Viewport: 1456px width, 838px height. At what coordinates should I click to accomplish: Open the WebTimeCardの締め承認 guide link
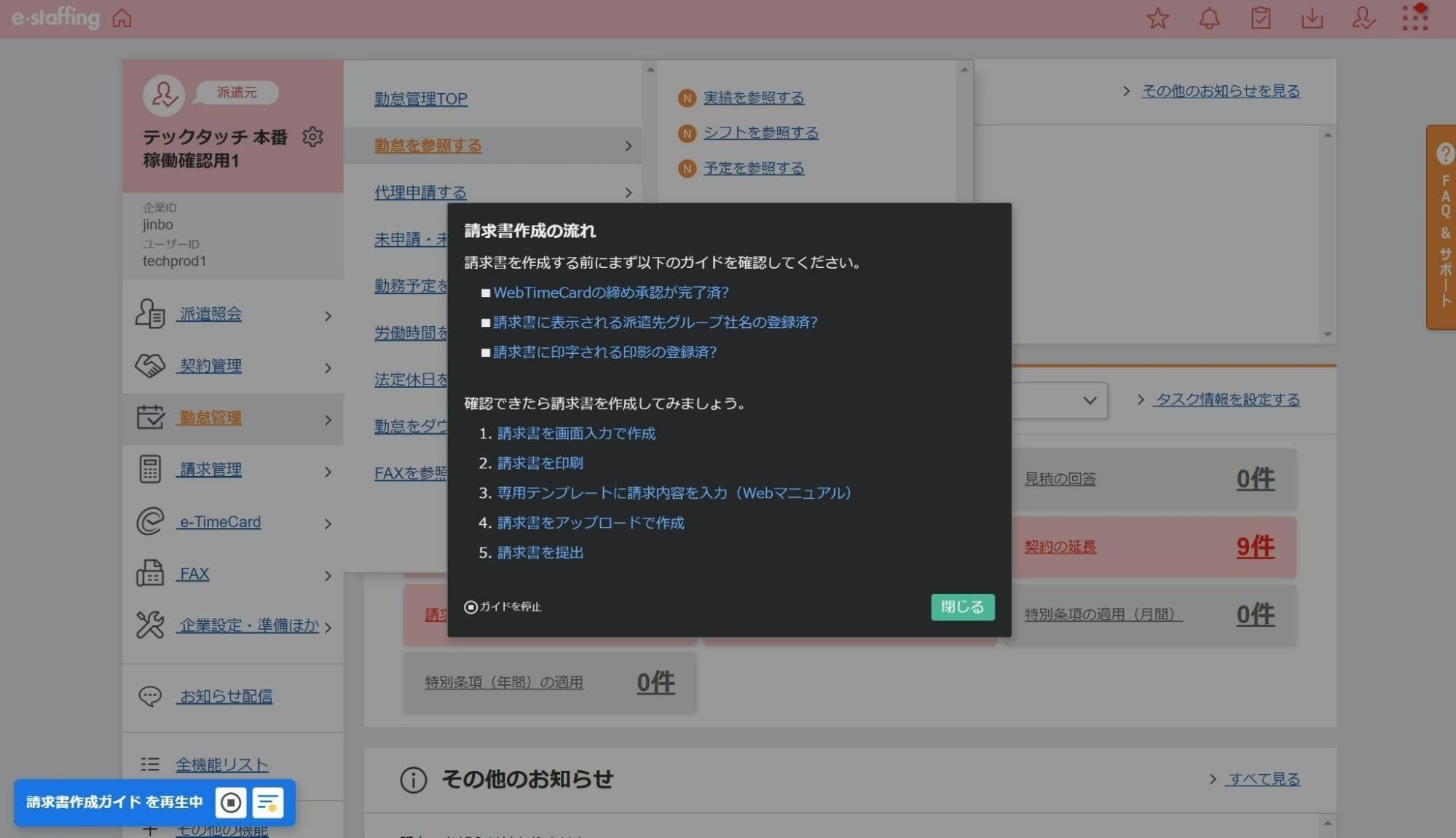(611, 293)
